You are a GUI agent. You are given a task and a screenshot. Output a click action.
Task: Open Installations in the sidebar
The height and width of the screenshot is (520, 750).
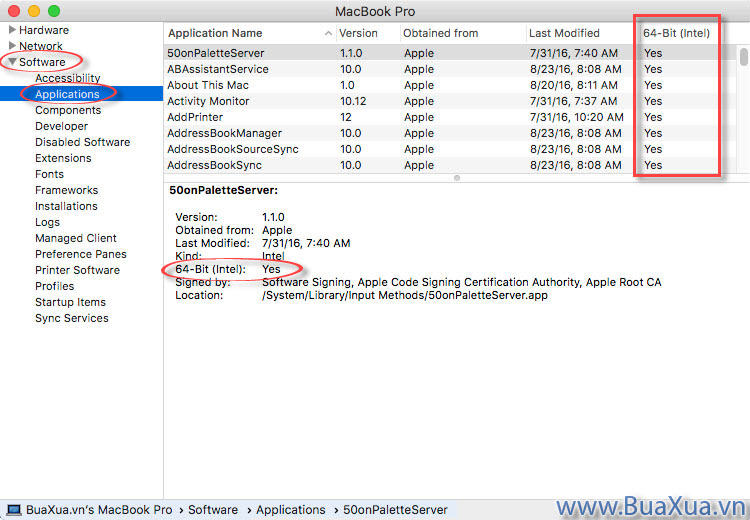click(66, 206)
